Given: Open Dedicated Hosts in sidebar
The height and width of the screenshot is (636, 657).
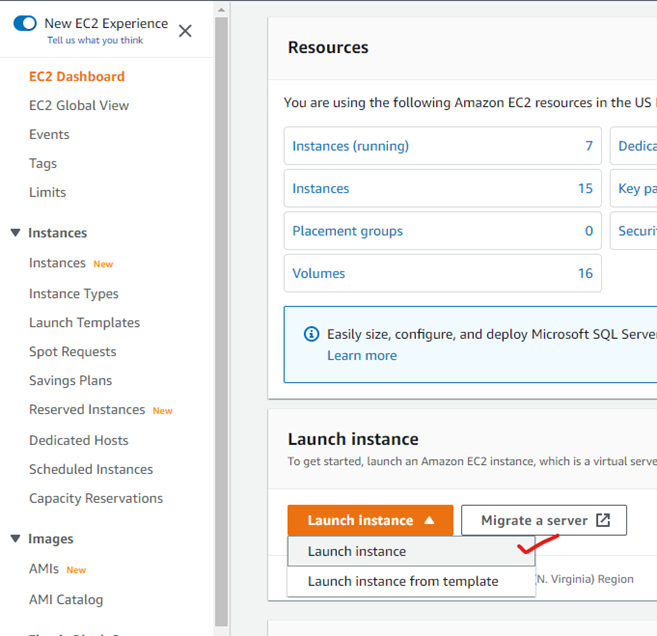Looking at the screenshot, I should pos(79,440).
